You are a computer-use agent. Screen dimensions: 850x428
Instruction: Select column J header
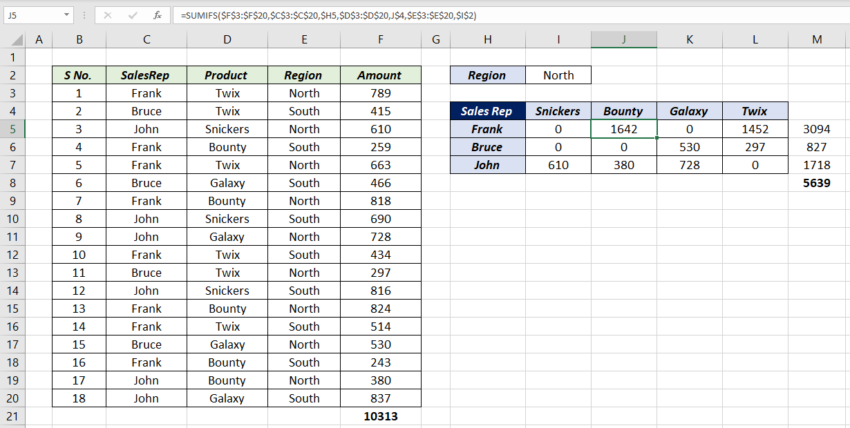point(623,39)
